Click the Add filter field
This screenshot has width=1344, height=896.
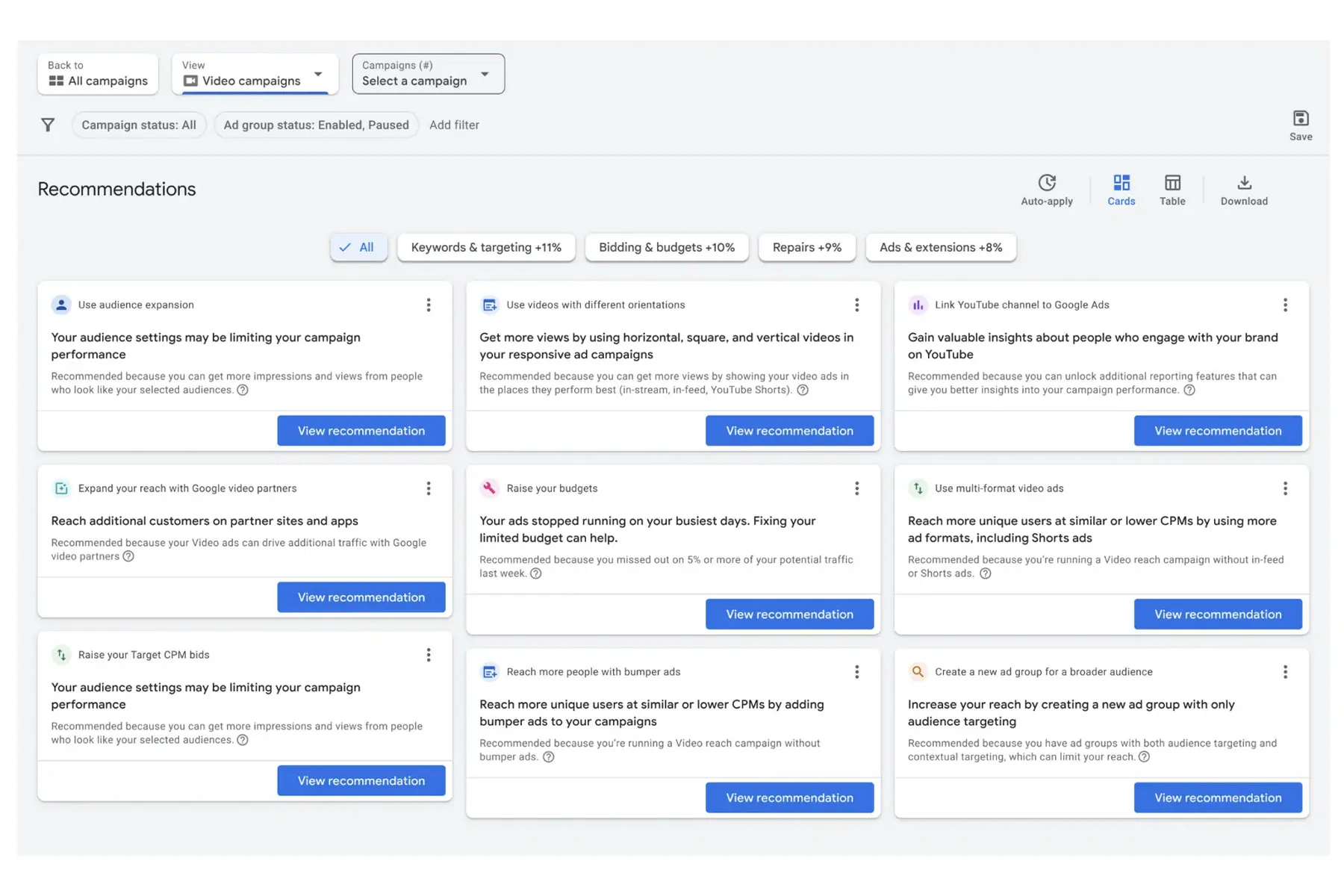tap(454, 125)
